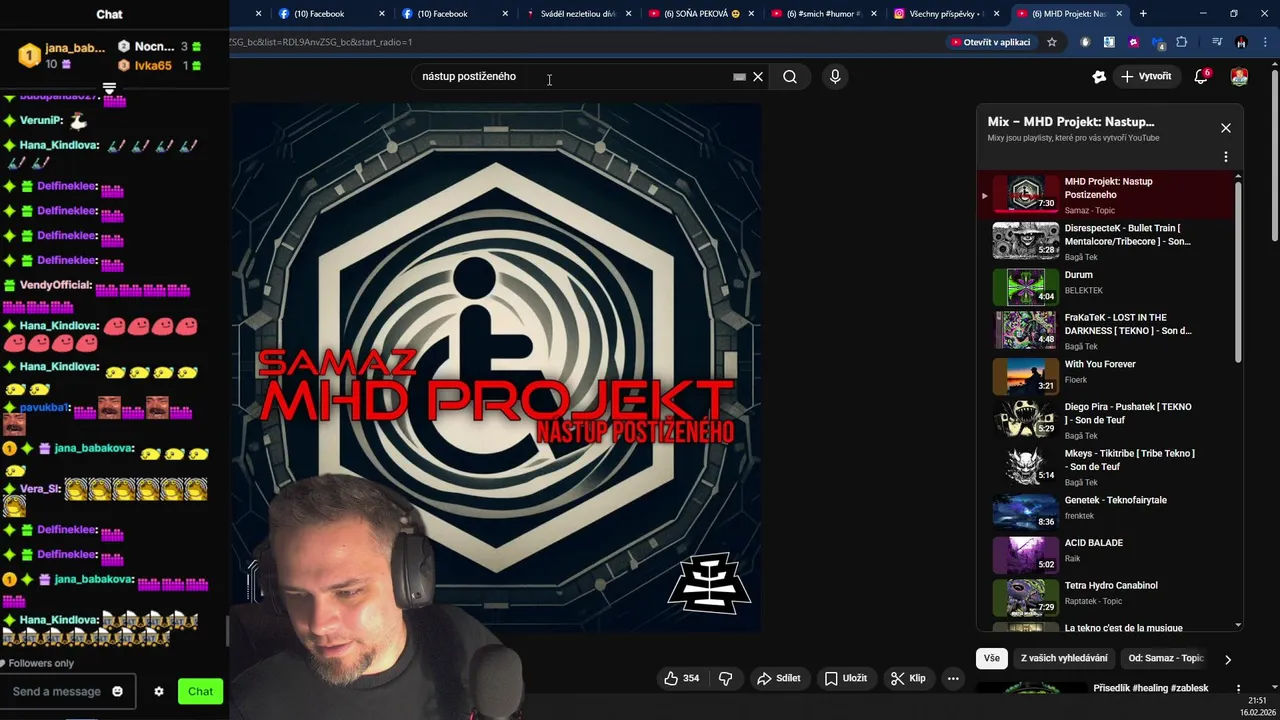
Task: Play DisrespecteK - Bullet Train from the mix
Action: [x=1106, y=241]
